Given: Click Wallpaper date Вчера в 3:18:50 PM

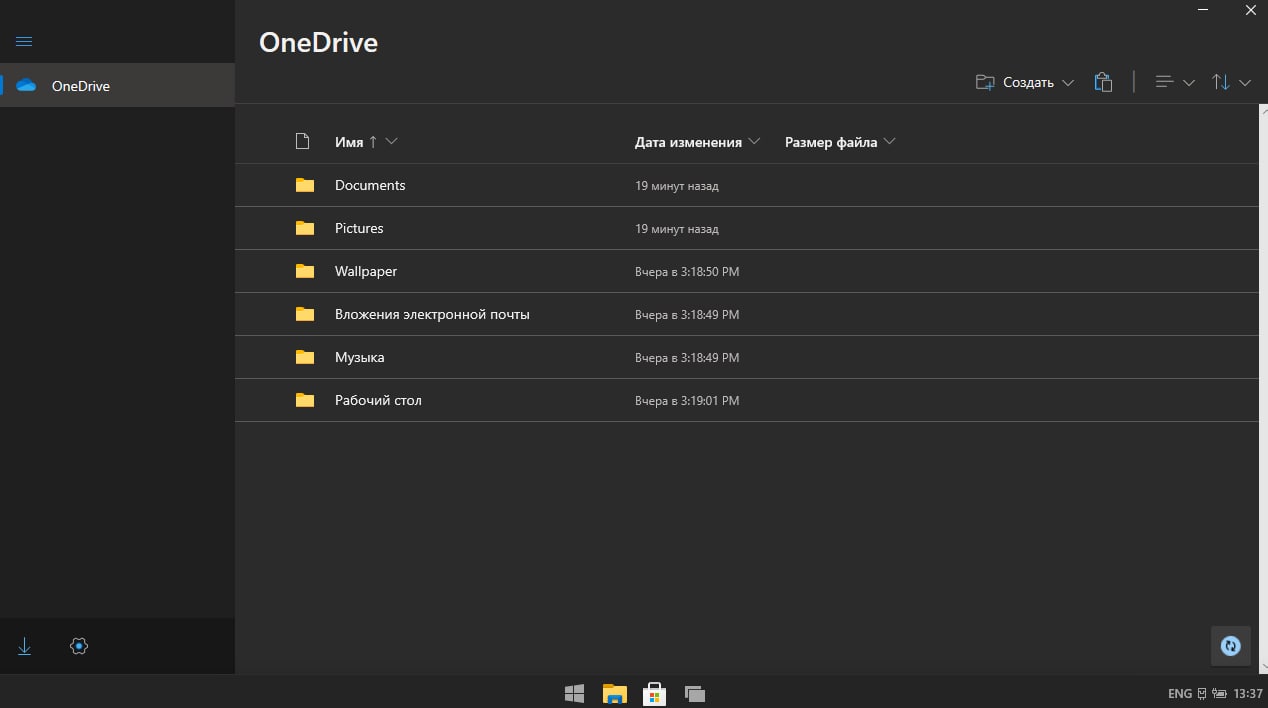Looking at the screenshot, I should click(x=687, y=272).
